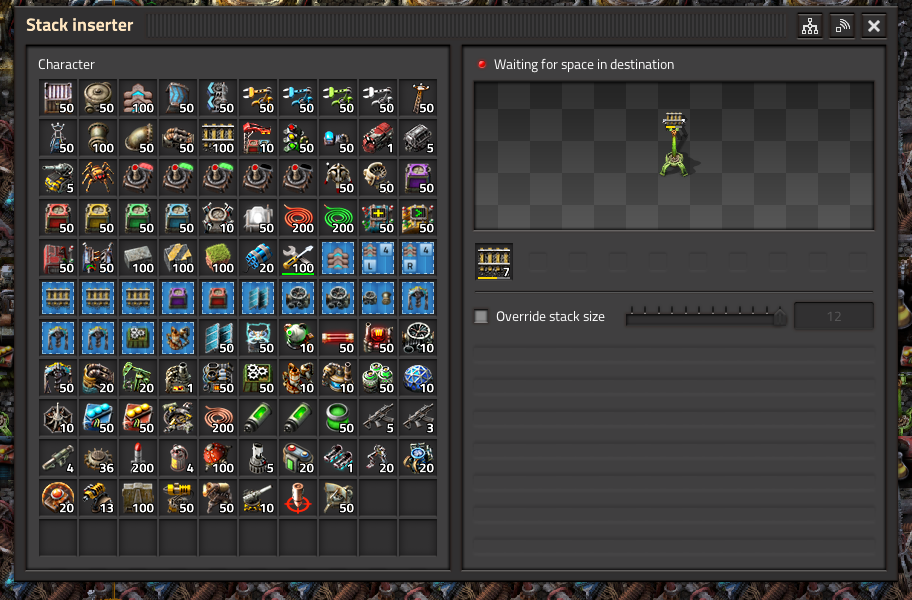Select the blue requester chest stack
912x600 pixels.
178,218
